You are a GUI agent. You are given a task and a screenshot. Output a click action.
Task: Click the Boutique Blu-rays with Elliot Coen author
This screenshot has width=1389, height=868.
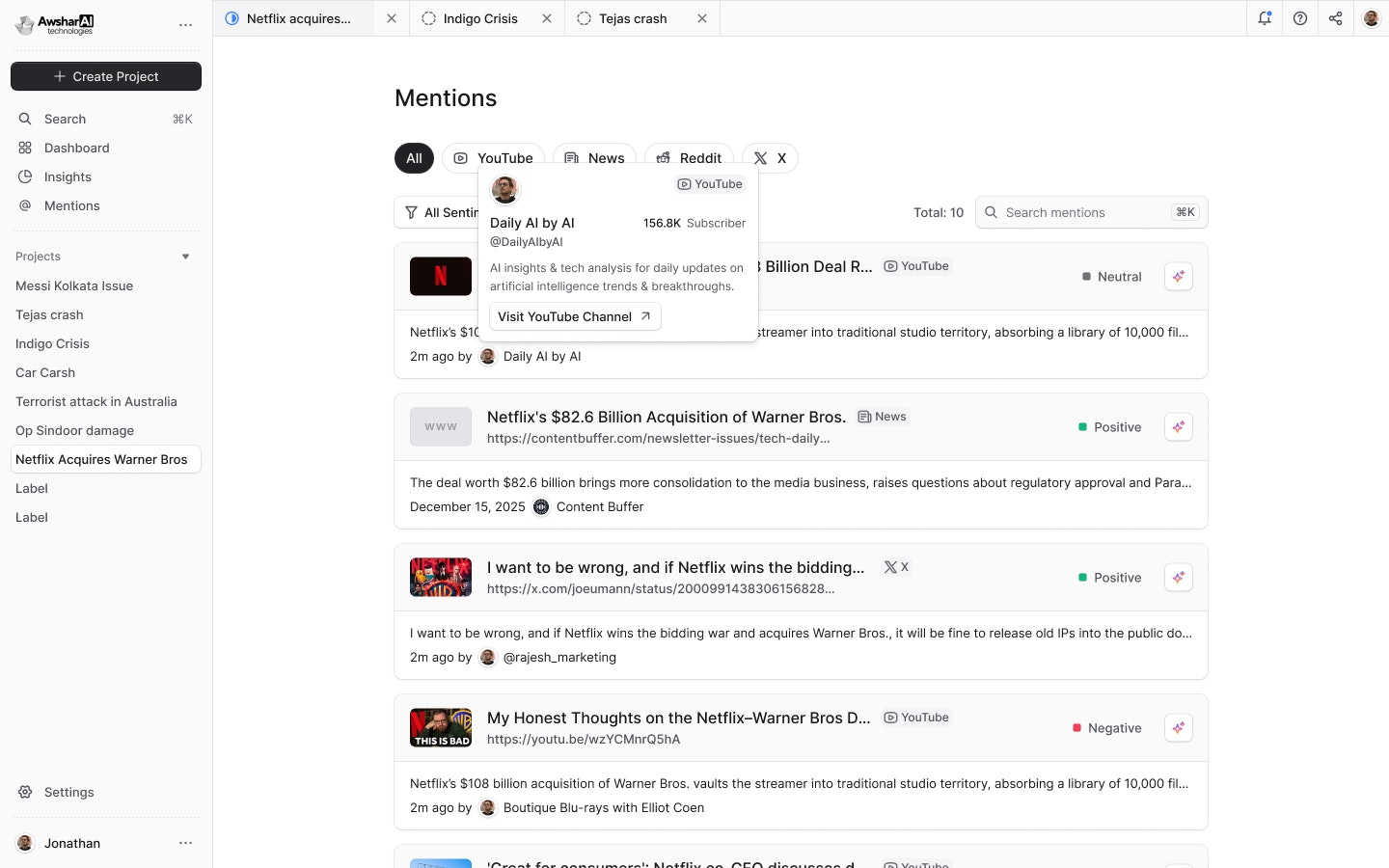coord(604,808)
